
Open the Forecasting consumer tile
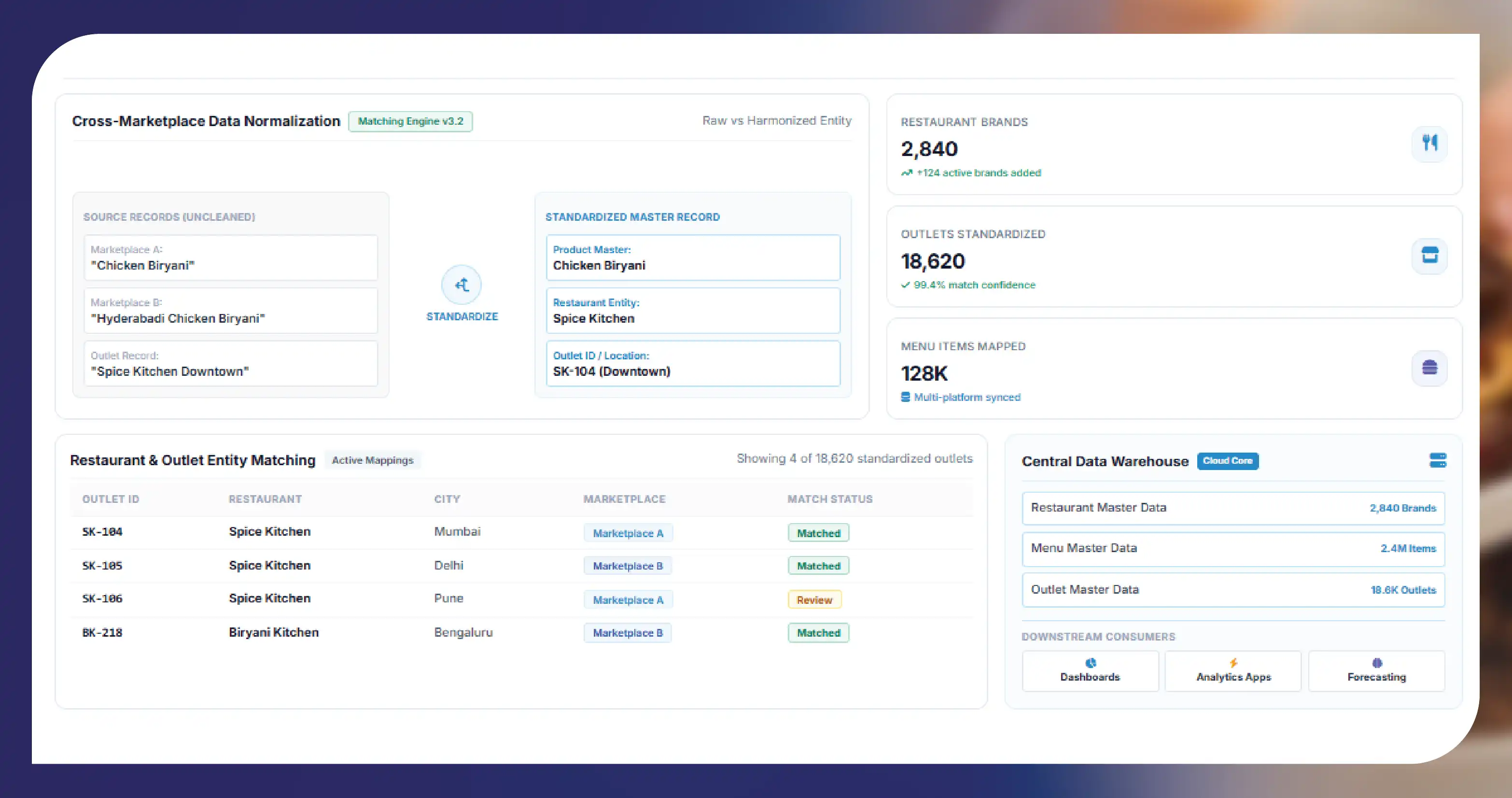coord(1376,670)
